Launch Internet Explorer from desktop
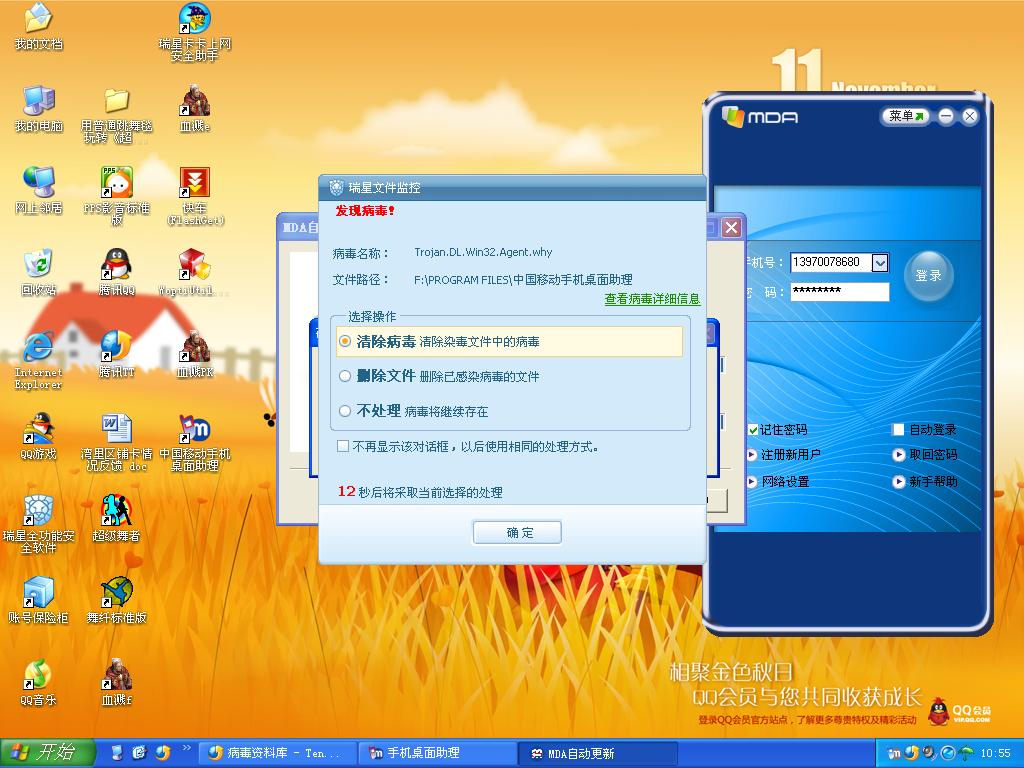Image resolution: width=1024 pixels, height=768 pixels. (x=39, y=360)
